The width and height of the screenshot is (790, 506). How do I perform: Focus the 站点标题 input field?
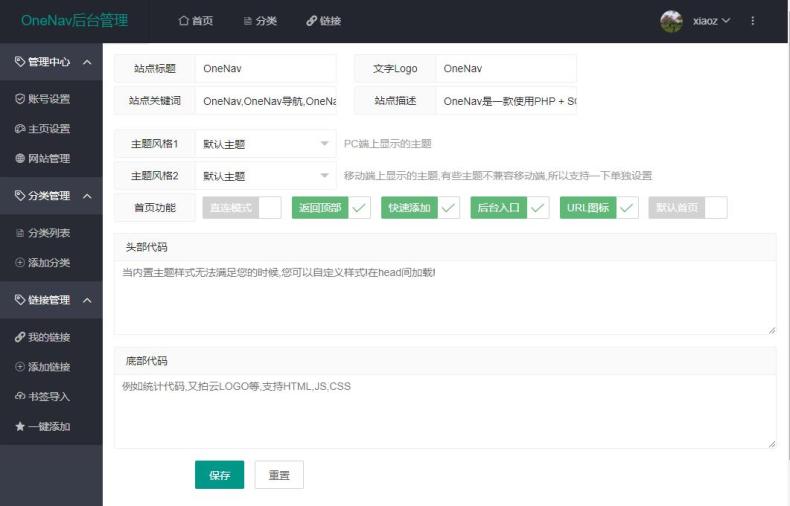(x=266, y=69)
